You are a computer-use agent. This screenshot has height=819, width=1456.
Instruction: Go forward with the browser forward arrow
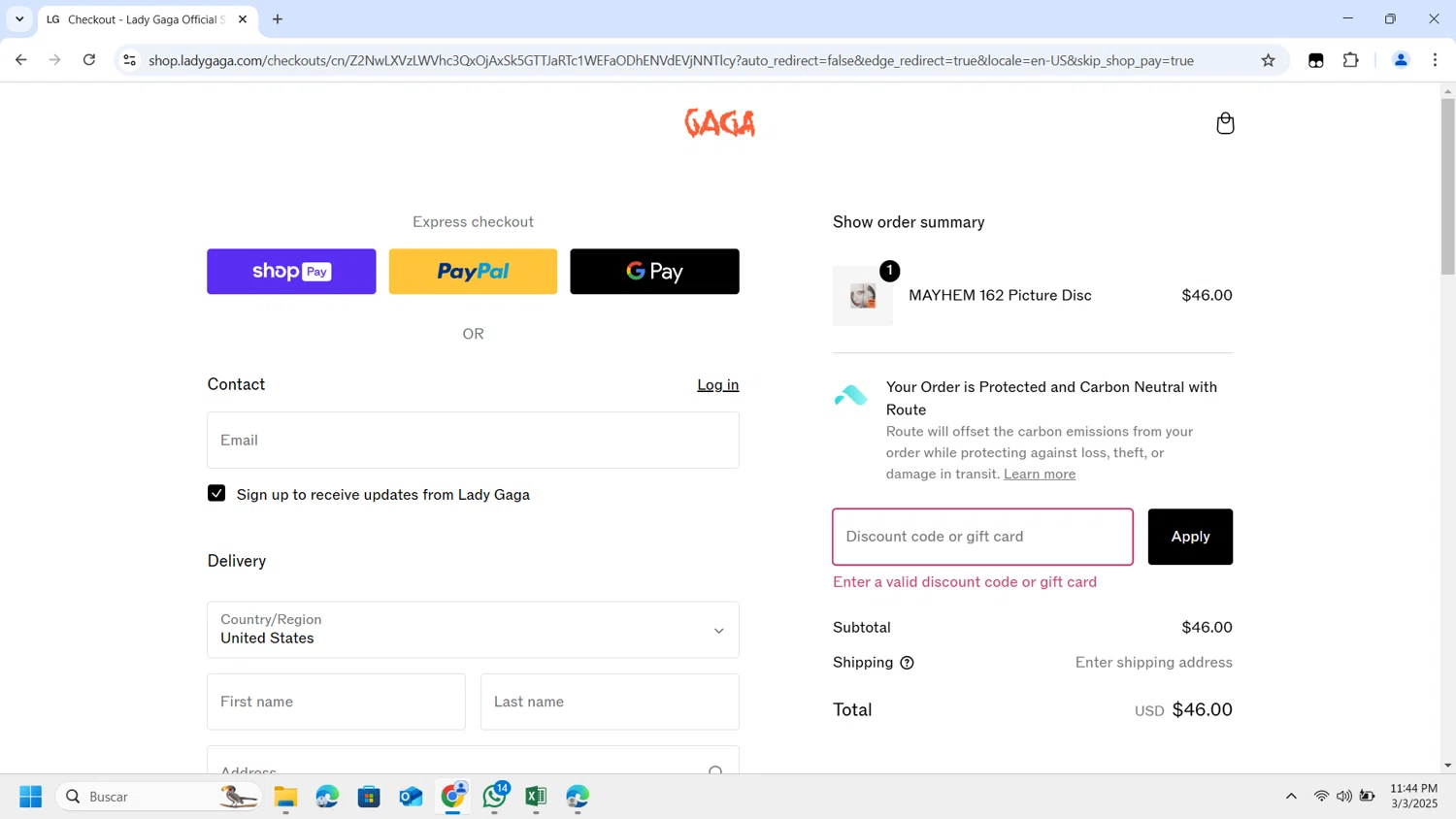click(55, 60)
